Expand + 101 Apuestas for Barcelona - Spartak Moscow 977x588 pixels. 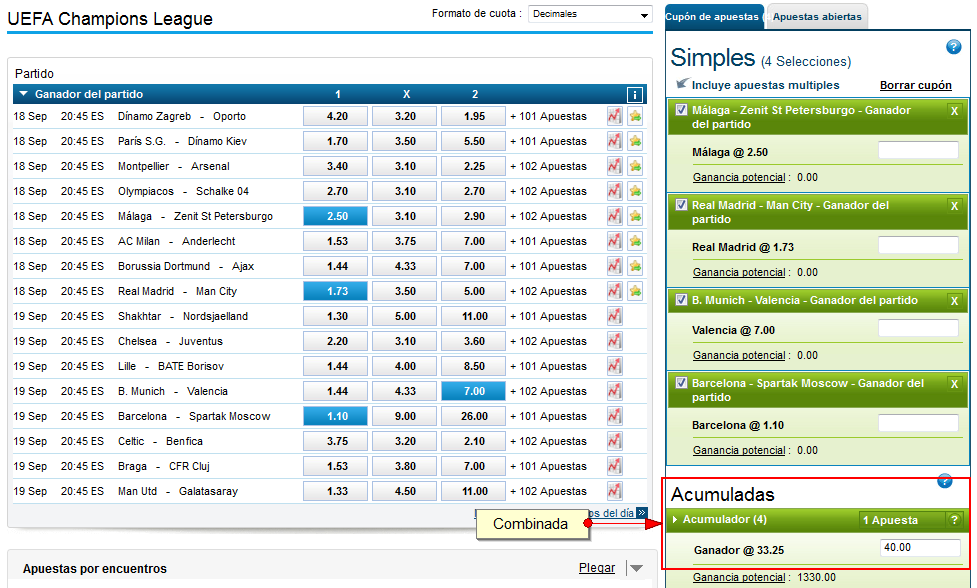tap(548, 416)
